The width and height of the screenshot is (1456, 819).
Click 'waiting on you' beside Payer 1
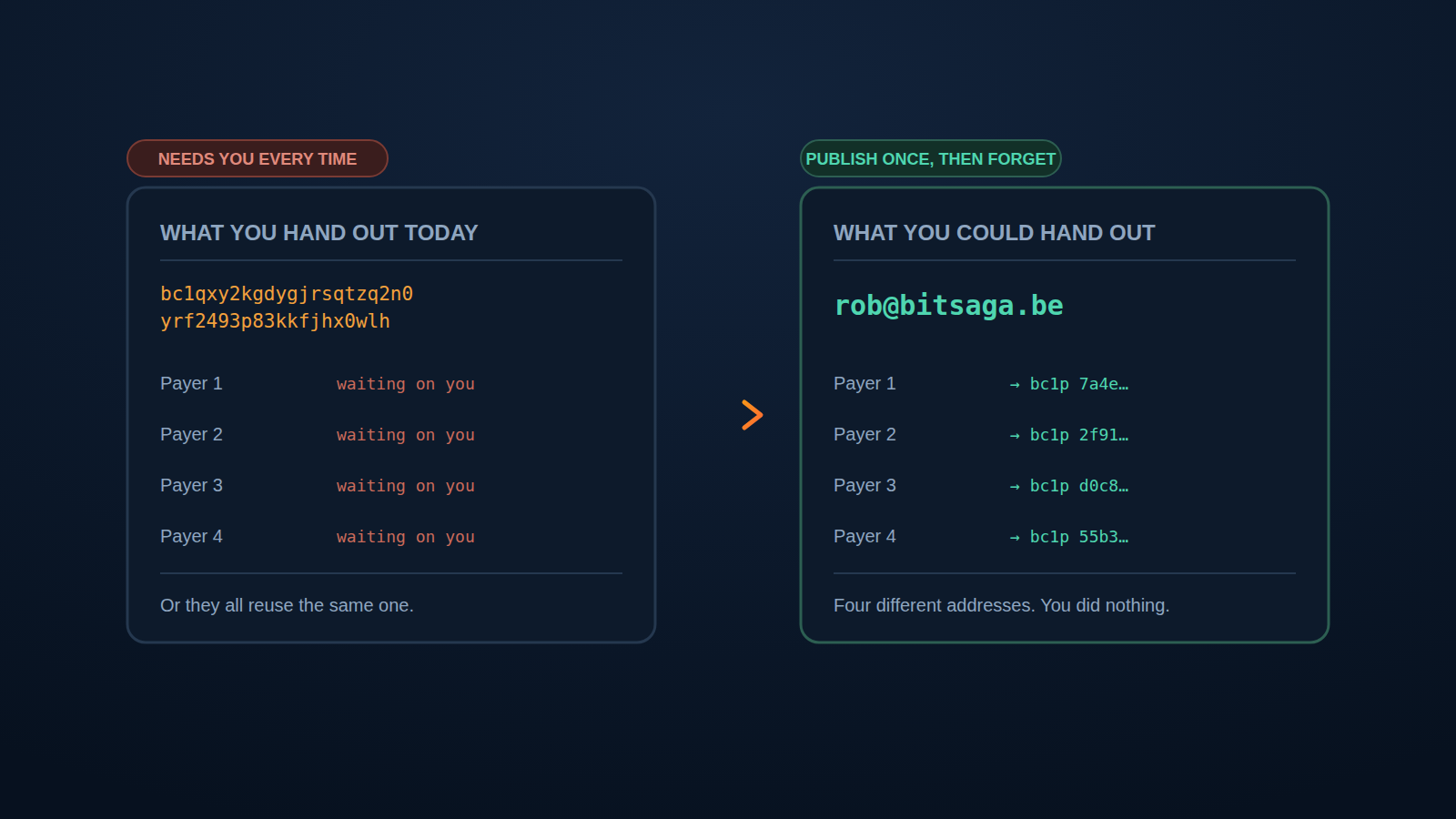coord(406,384)
